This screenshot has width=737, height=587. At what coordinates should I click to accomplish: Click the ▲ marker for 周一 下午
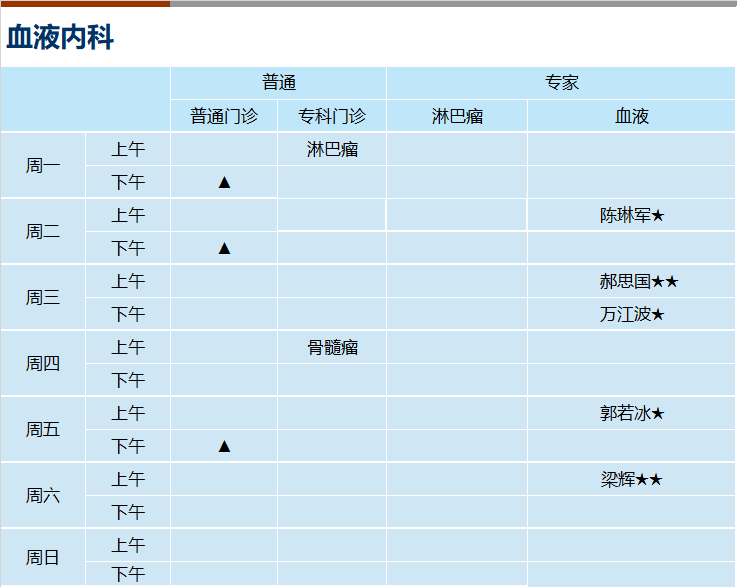[224, 182]
